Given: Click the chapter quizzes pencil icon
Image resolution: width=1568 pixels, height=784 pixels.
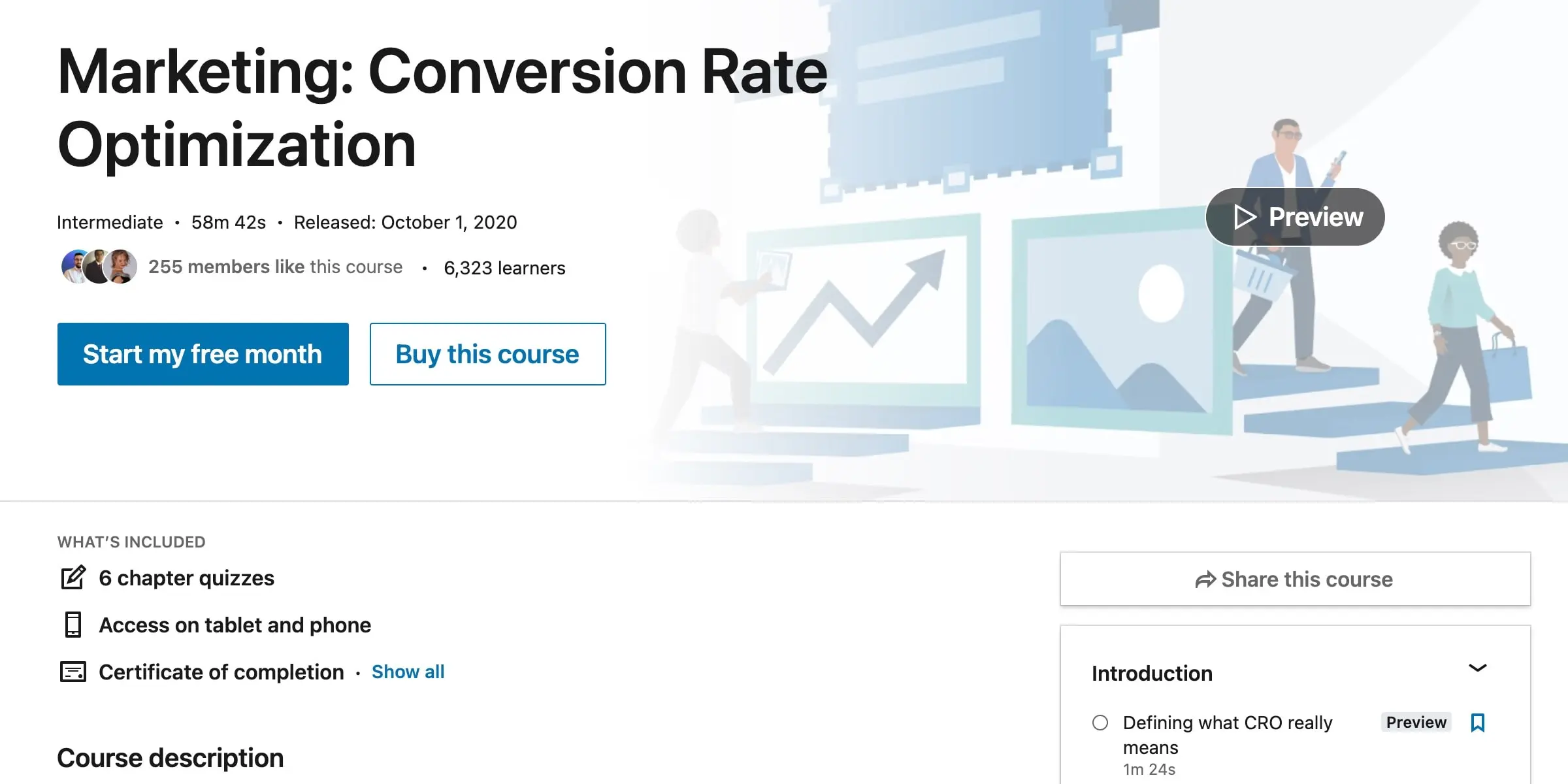Looking at the screenshot, I should click(73, 578).
